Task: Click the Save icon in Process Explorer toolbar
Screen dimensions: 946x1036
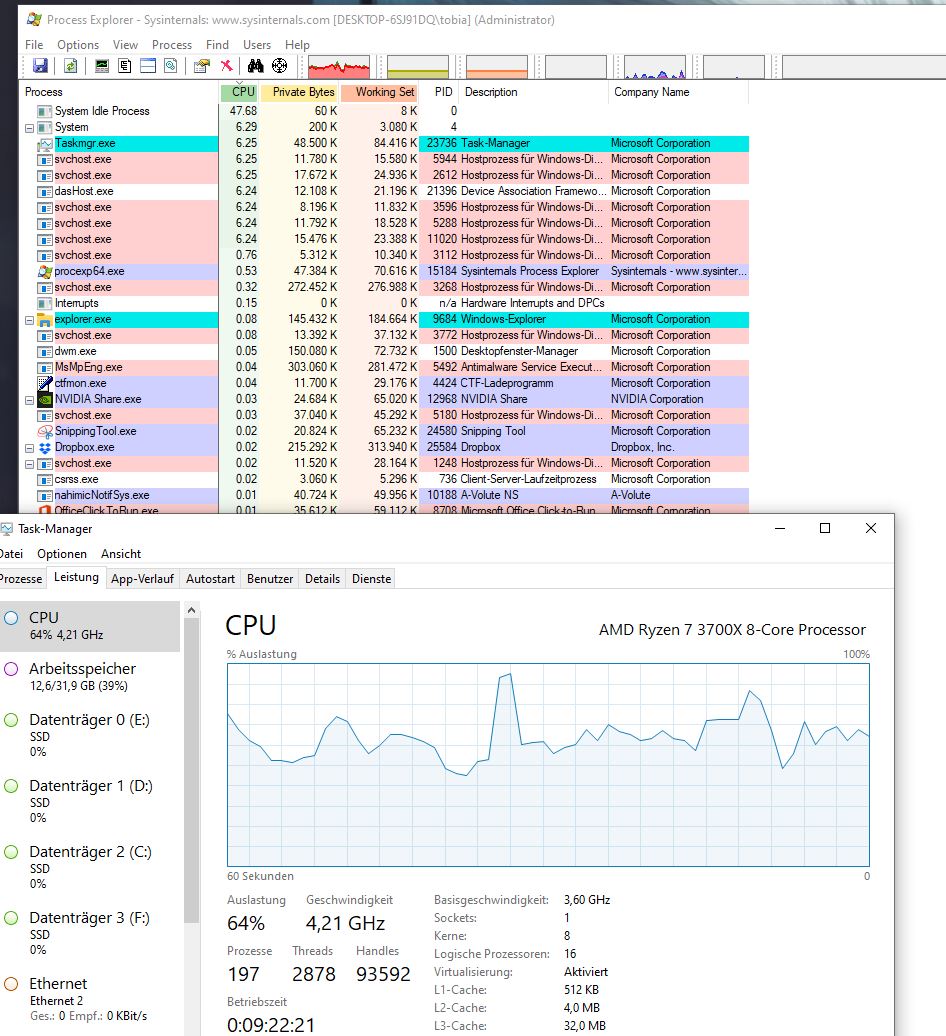Action: pos(40,65)
